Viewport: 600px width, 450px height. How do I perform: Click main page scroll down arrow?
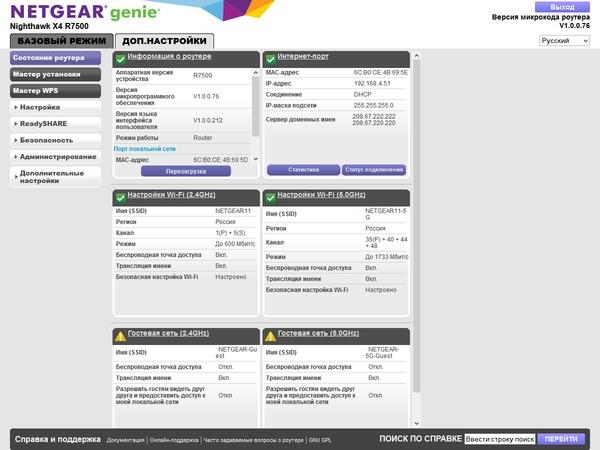click(417, 423)
